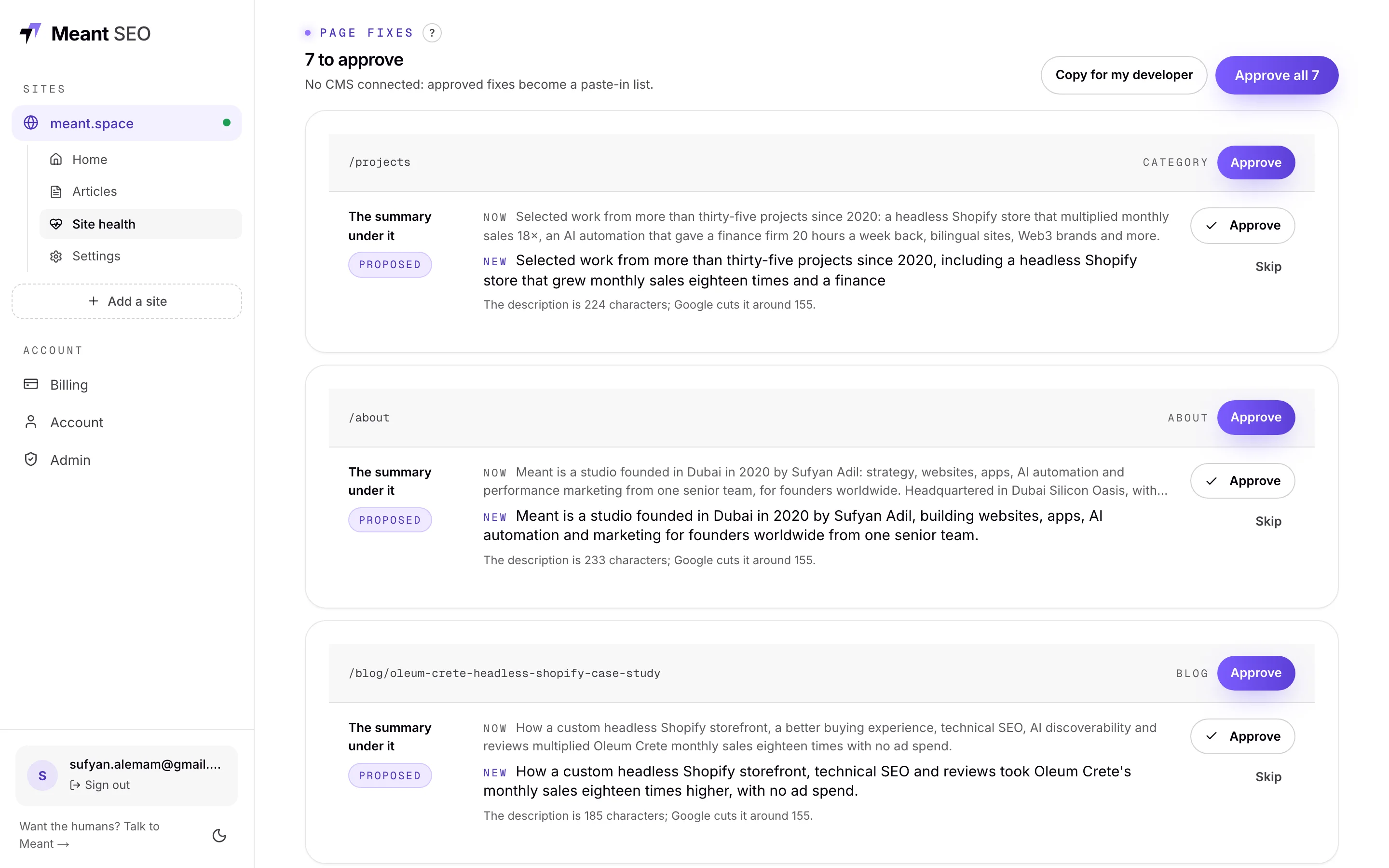
Task: Open the Admin section
Action: [127, 459]
